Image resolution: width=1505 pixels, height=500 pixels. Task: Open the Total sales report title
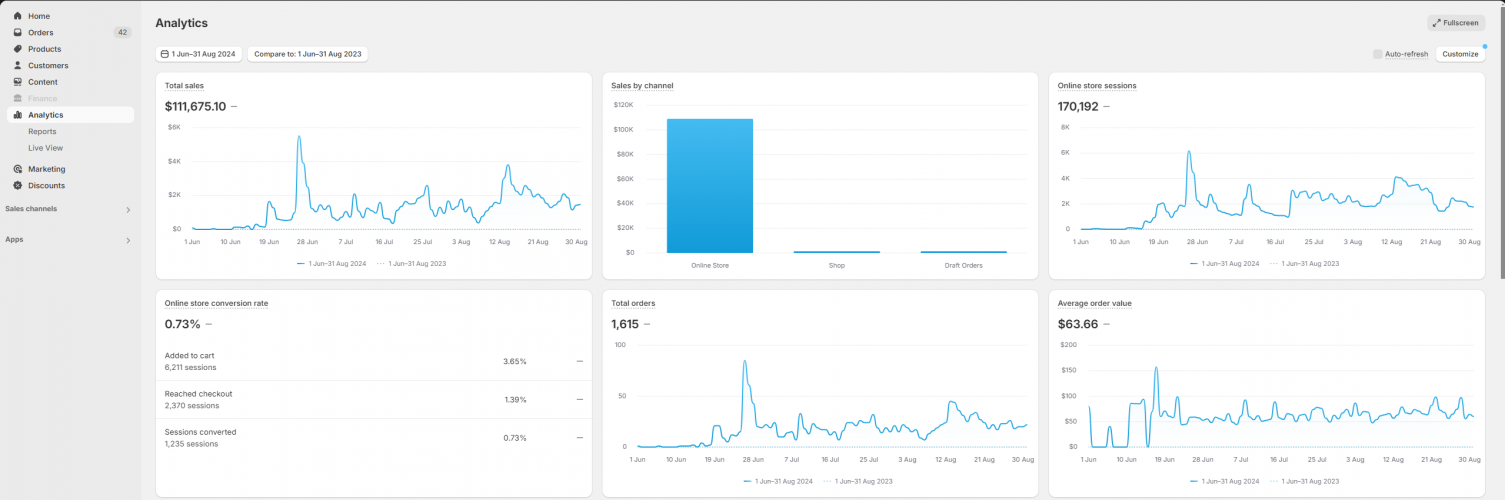pos(184,86)
